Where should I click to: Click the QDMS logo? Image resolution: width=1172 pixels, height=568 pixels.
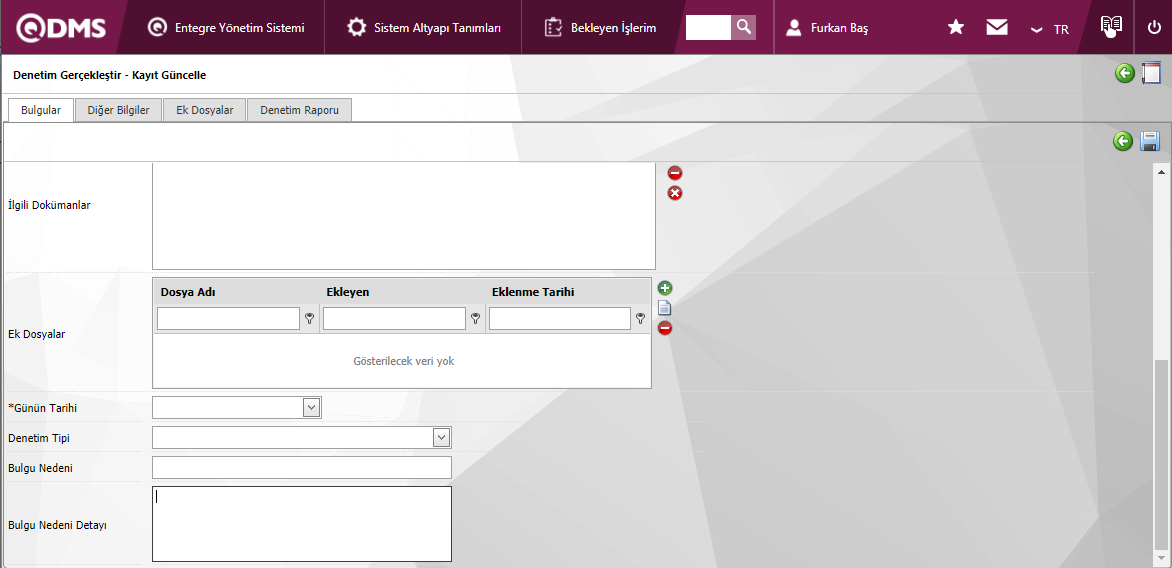tap(61, 28)
